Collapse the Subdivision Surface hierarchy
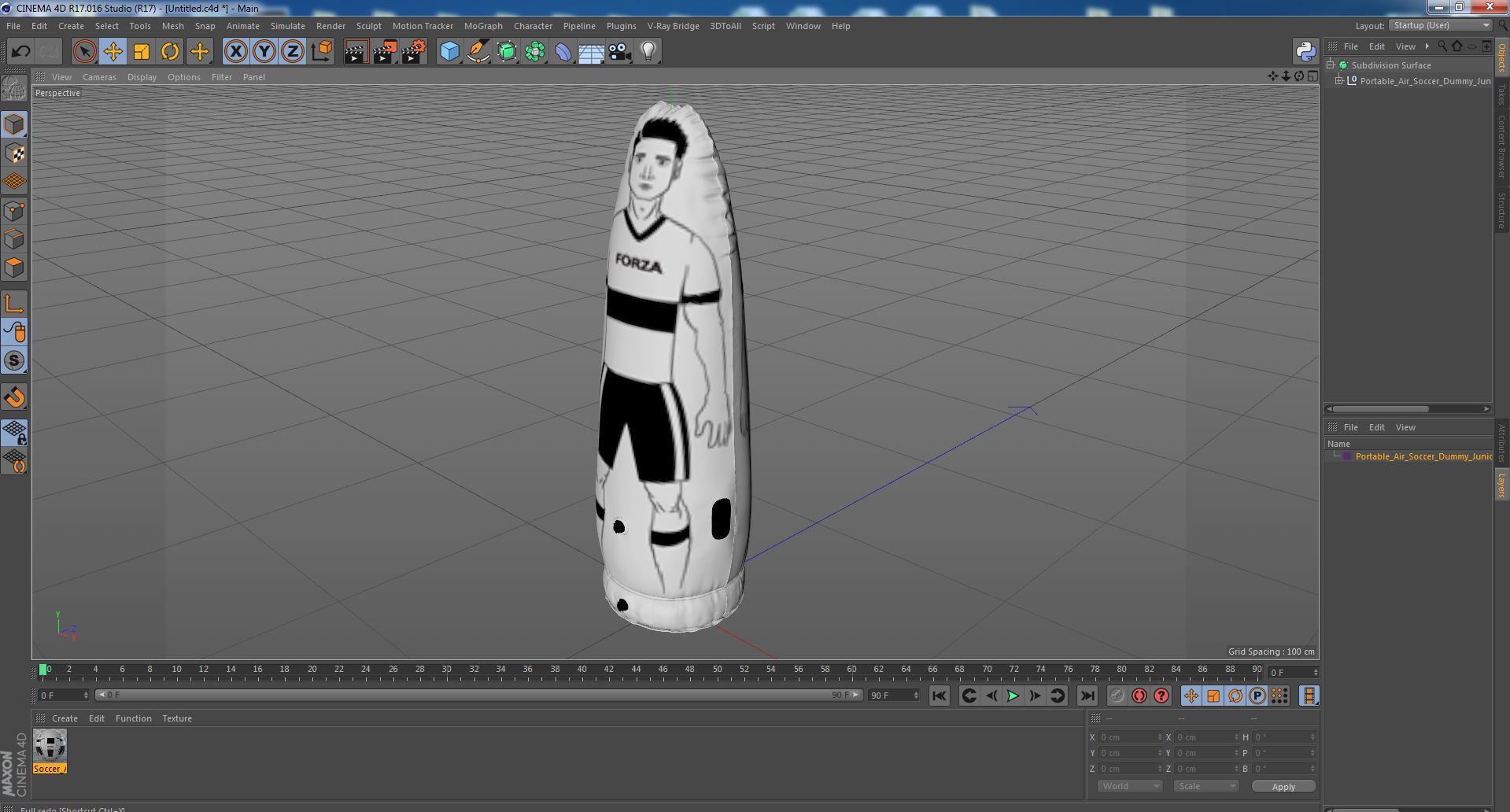The height and width of the screenshot is (812, 1510). point(1330,65)
